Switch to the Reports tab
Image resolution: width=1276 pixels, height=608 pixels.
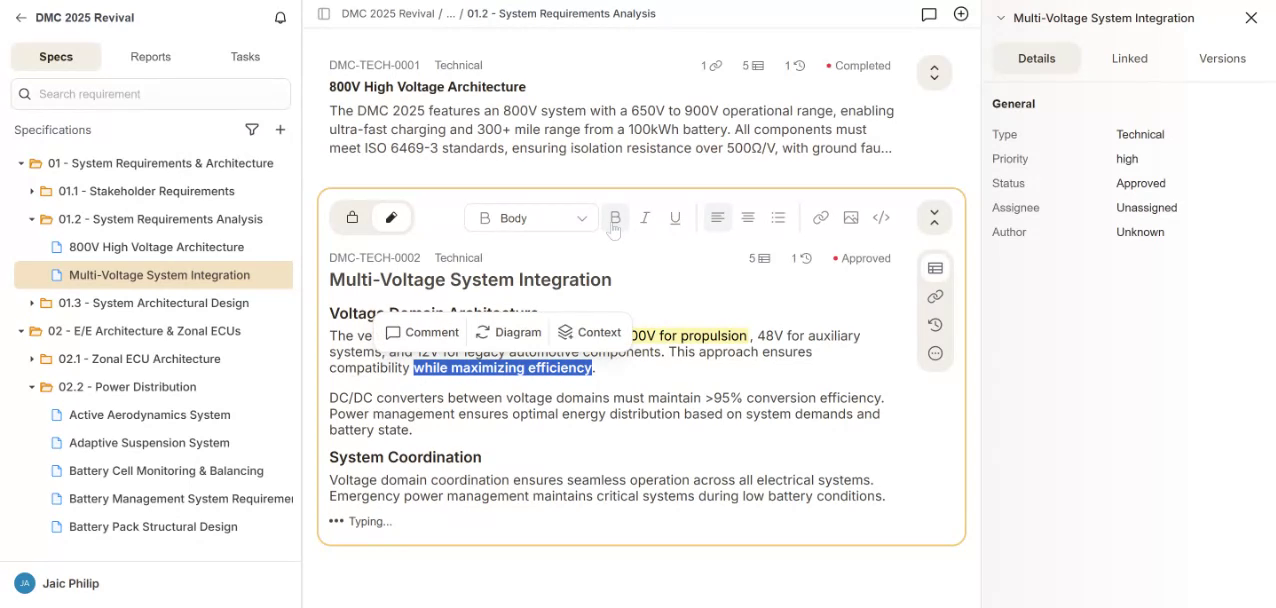(150, 57)
